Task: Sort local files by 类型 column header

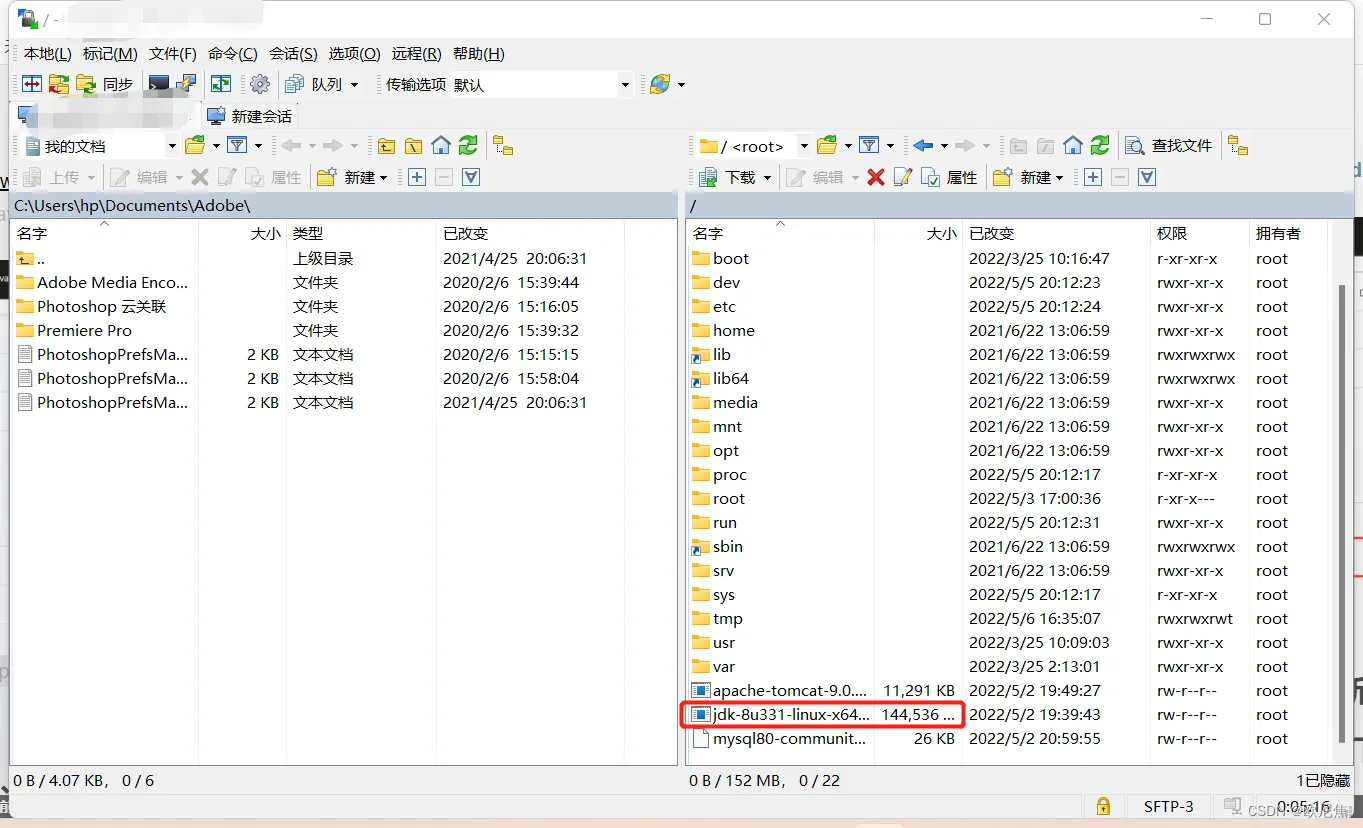Action: (361, 233)
